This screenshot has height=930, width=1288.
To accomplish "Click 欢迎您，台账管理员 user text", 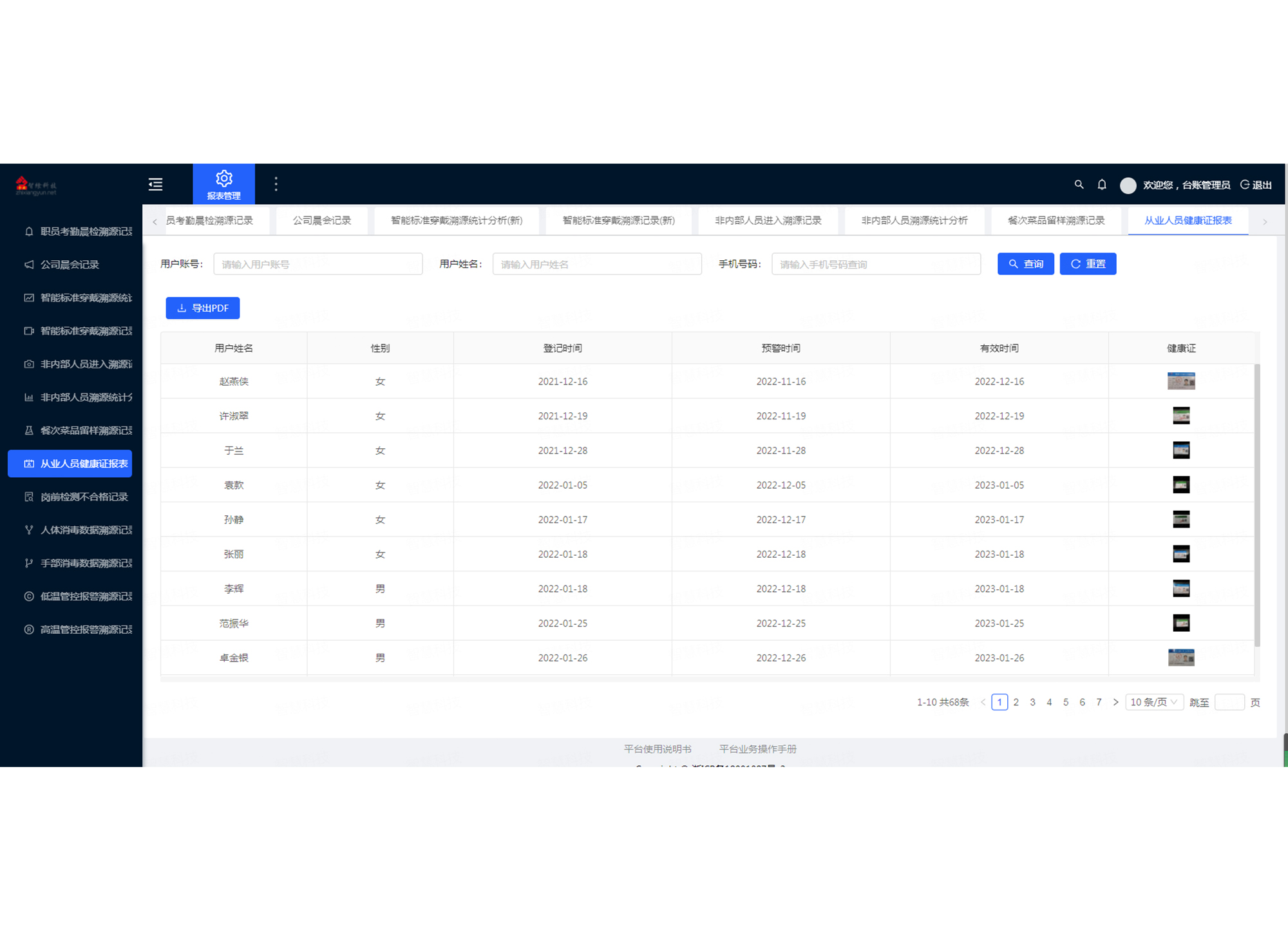I will pyautogui.click(x=1186, y=185).
